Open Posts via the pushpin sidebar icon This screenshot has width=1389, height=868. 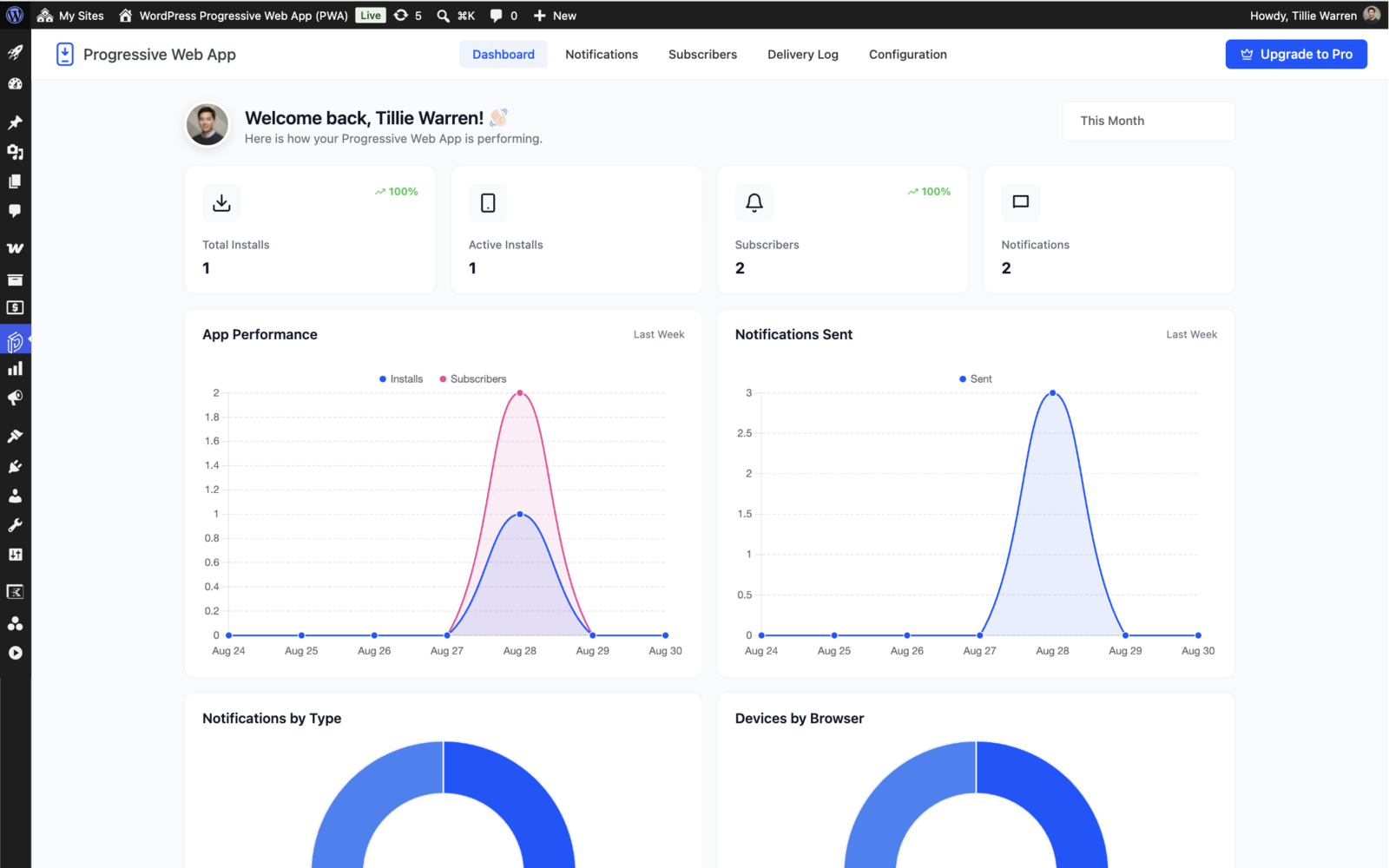pyautogui.click(x=15, y=122)
